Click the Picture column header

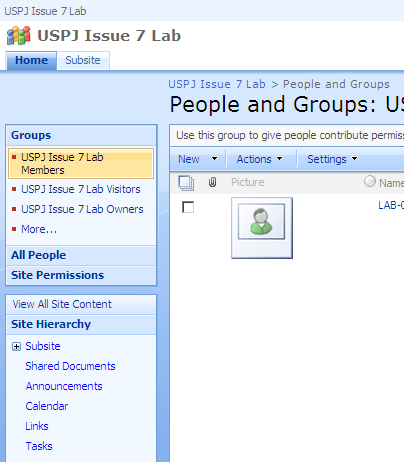248,182
